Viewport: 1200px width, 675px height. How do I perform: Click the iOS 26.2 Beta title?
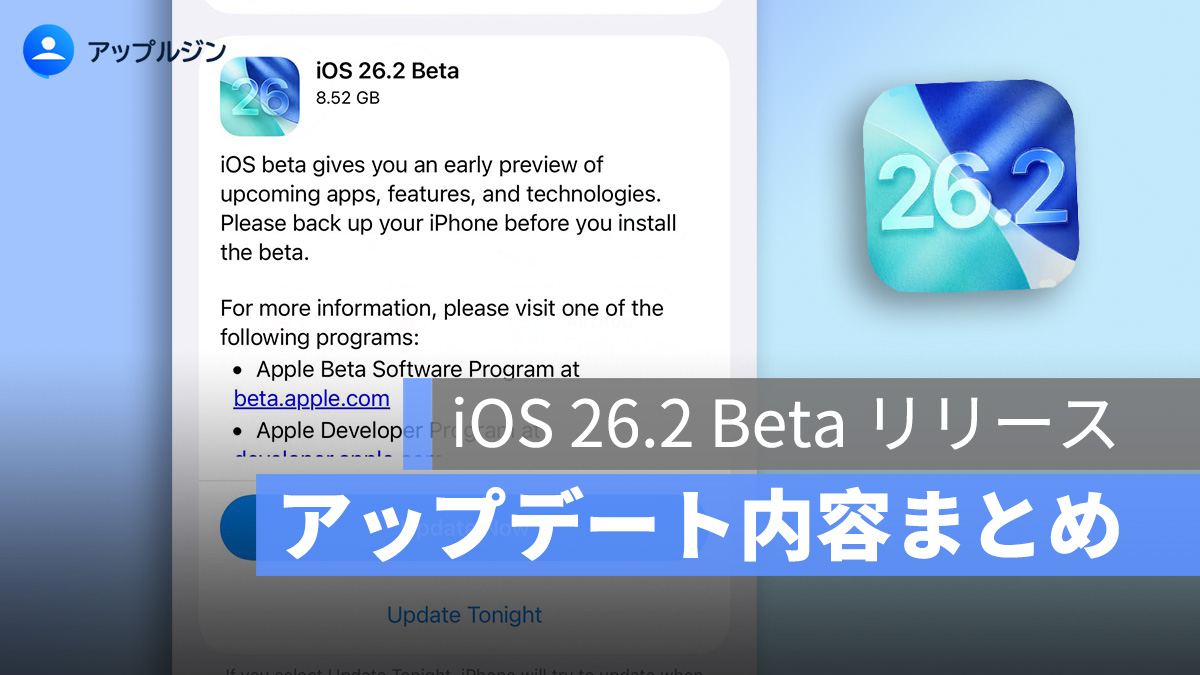pos(387,71)
